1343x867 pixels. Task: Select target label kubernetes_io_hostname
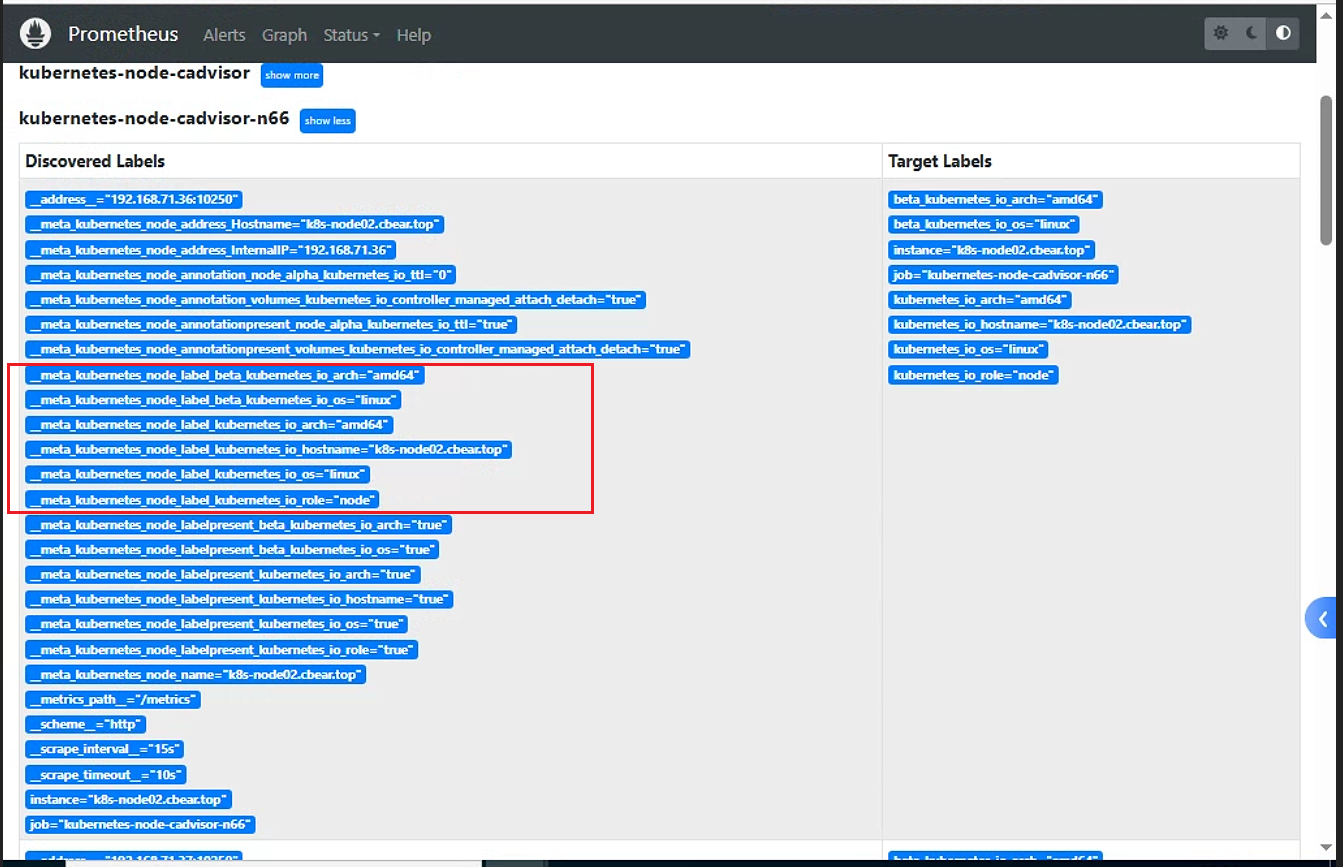pos(1040,325)
